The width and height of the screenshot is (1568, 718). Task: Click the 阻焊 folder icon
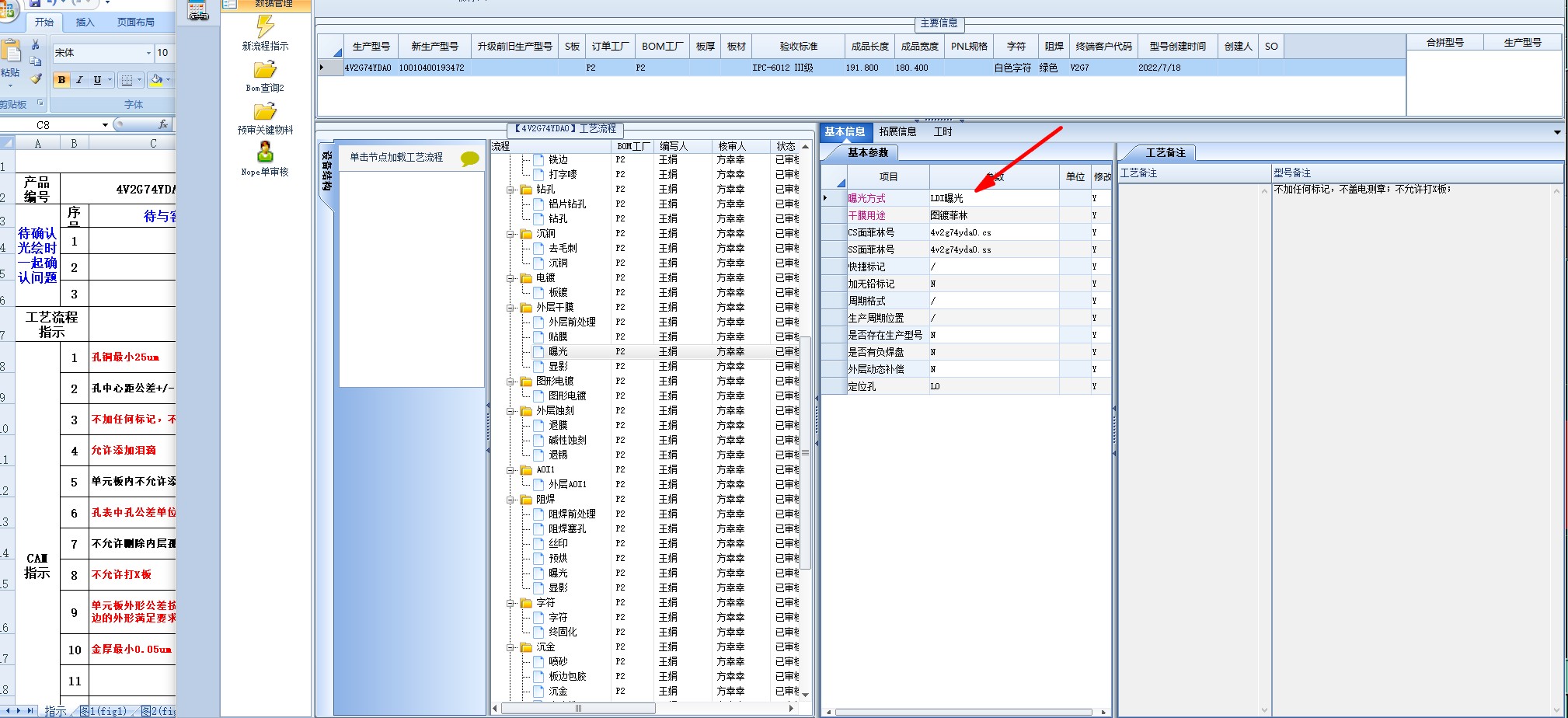pyautogui.click(x=526, y=500)
